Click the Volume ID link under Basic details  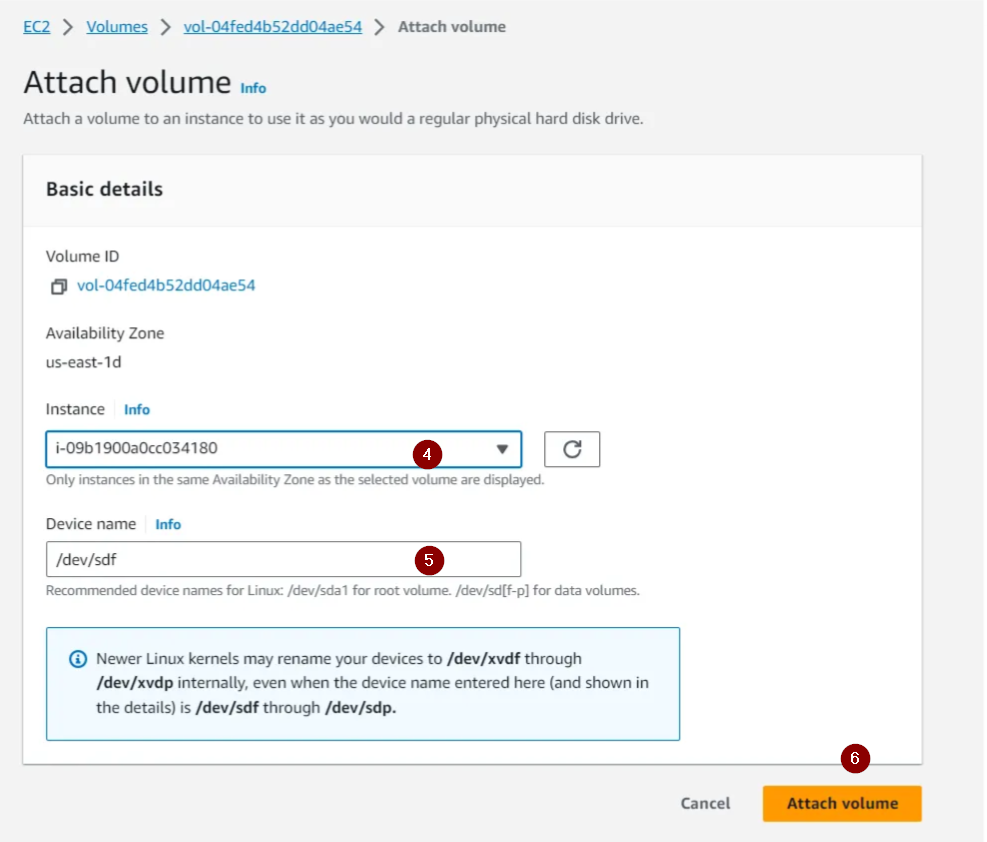point(166,285)
